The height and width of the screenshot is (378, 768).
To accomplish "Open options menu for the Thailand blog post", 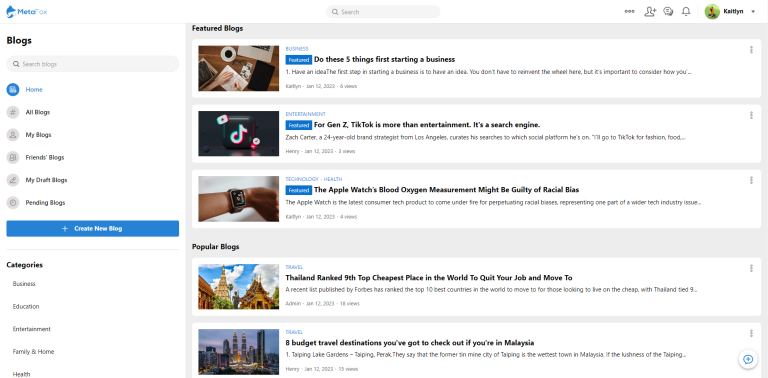I will (x=751, y=268).
